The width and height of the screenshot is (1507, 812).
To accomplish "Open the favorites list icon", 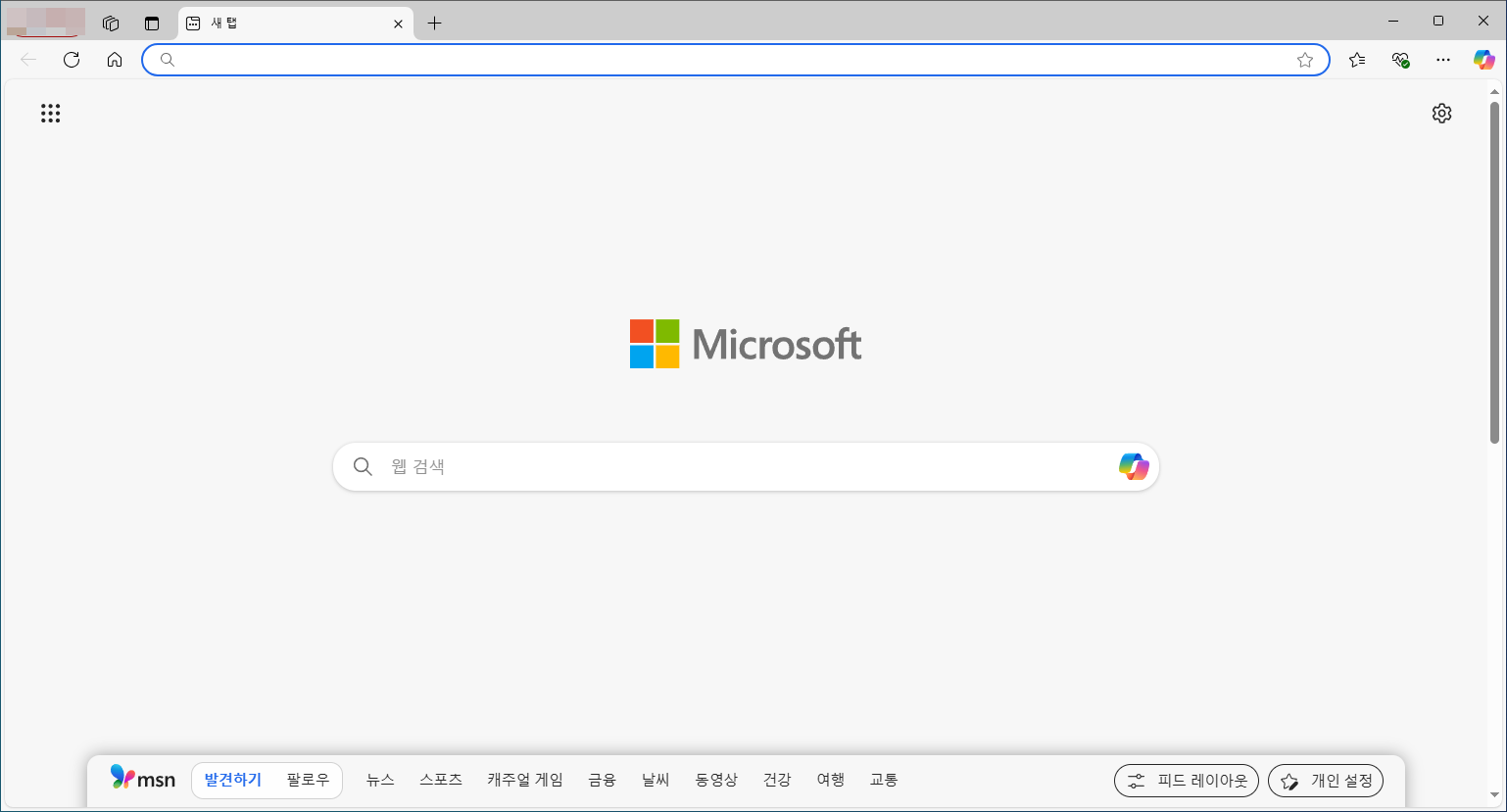I will 1357,60.
